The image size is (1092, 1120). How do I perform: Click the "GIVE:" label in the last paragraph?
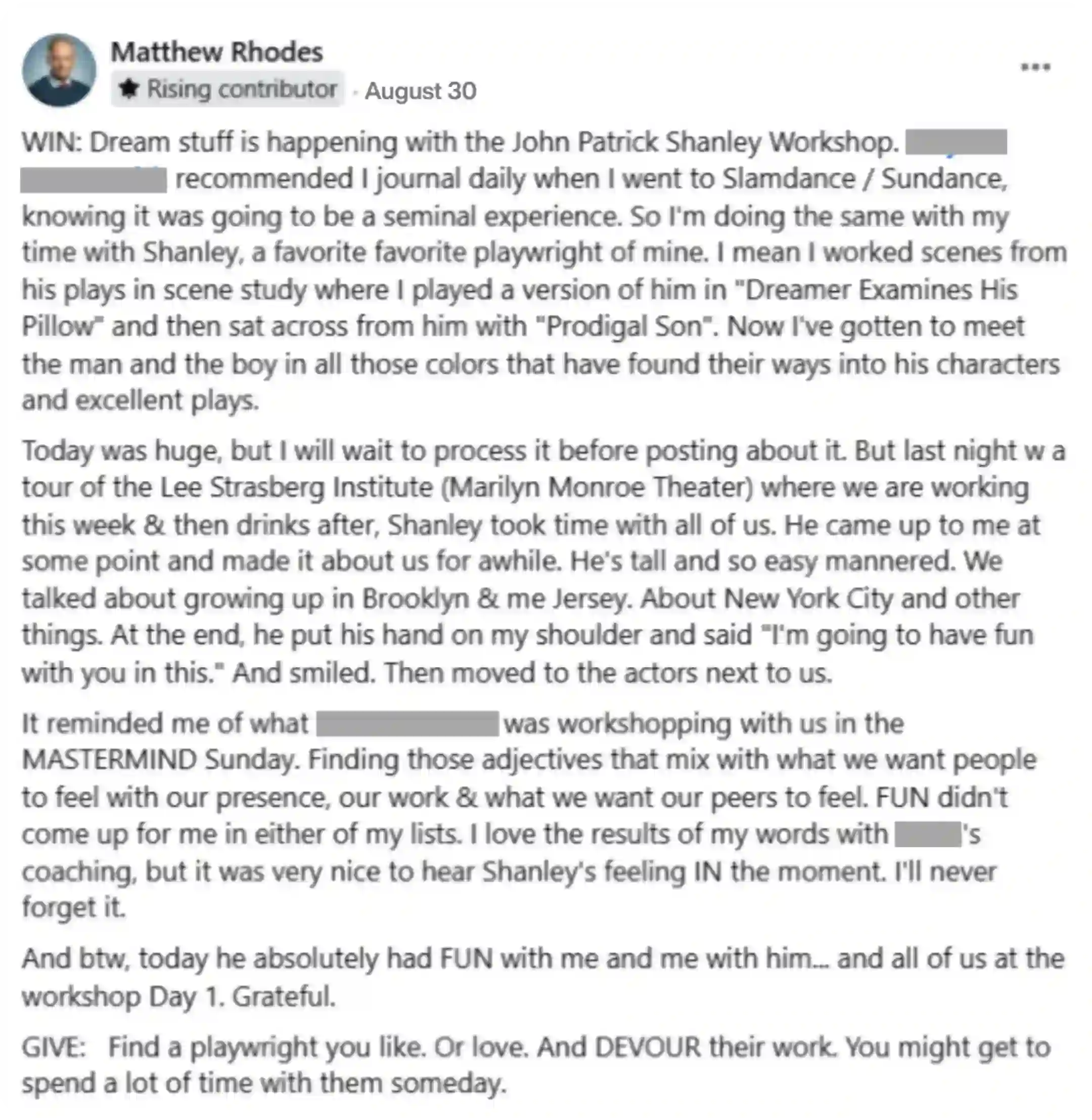[54, 1048]
